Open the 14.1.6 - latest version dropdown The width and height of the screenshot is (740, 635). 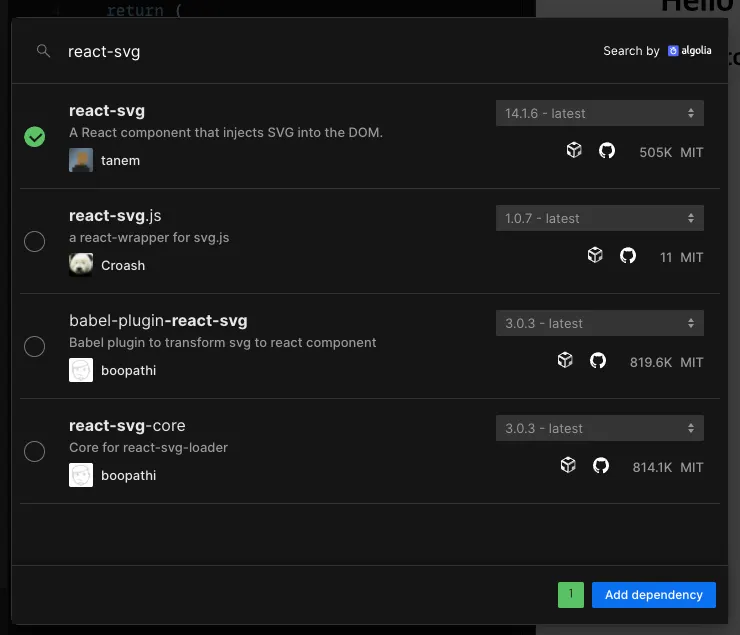(x=599, y=113)
